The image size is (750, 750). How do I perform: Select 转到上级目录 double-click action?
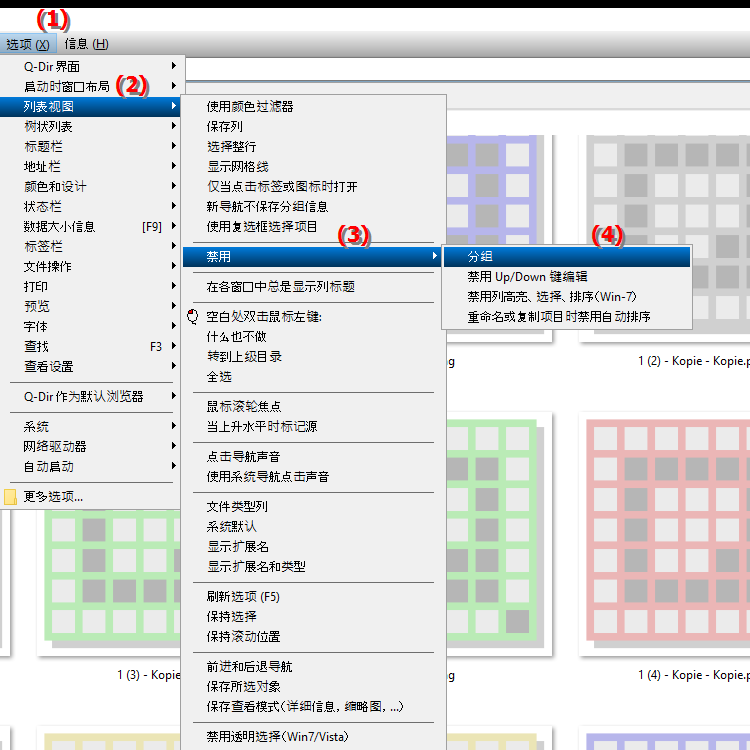(313, 356)
